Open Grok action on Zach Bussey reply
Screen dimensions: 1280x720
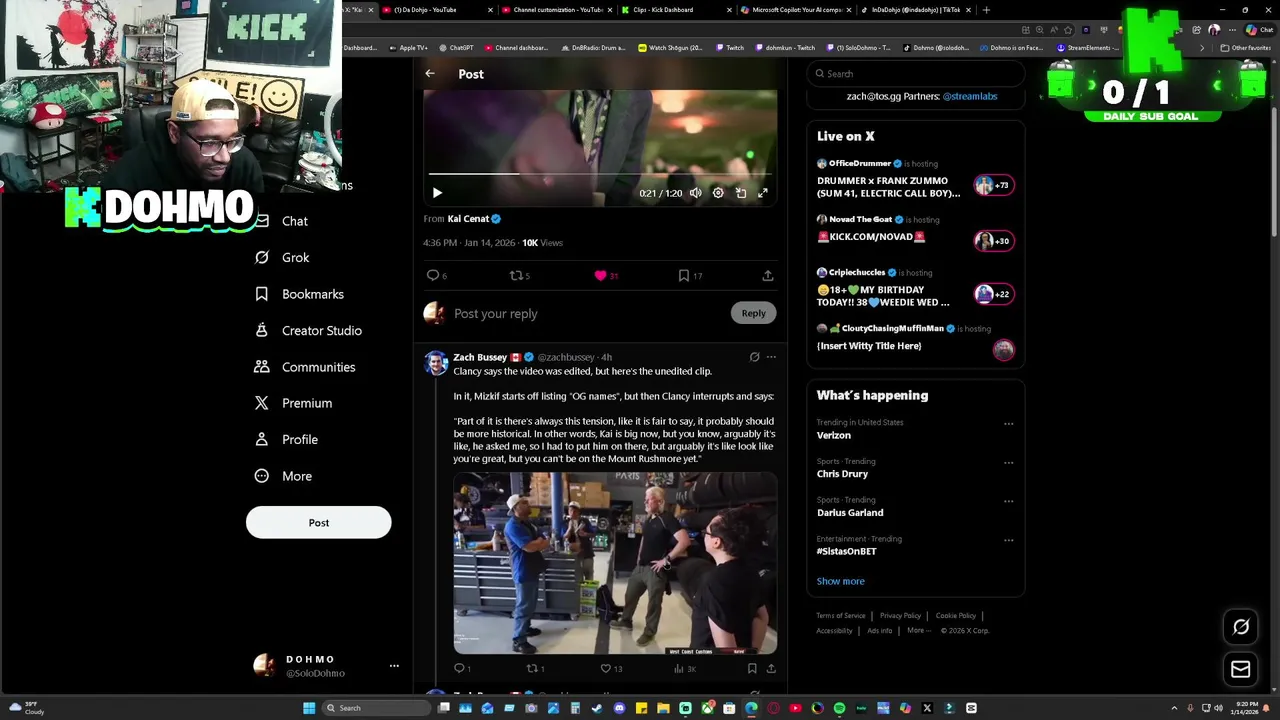(x=754, y=357)
